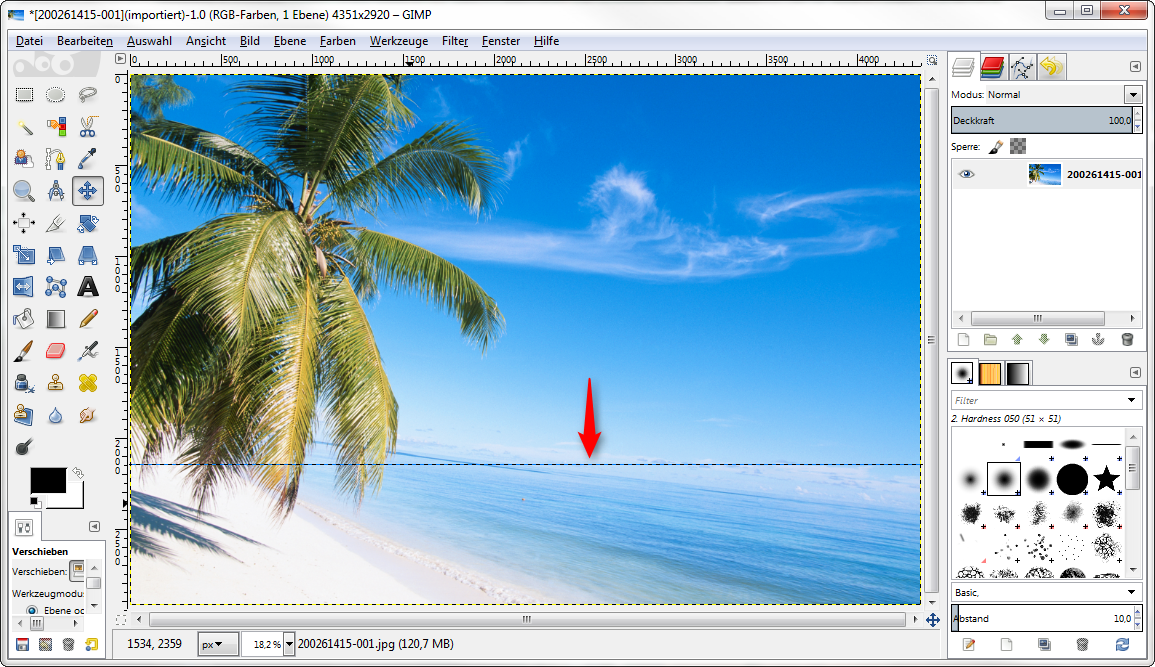This screenshot has height=667, width=1155.
Task: Select the Bucket Fill tool
Action: click(x=24, y=319)
